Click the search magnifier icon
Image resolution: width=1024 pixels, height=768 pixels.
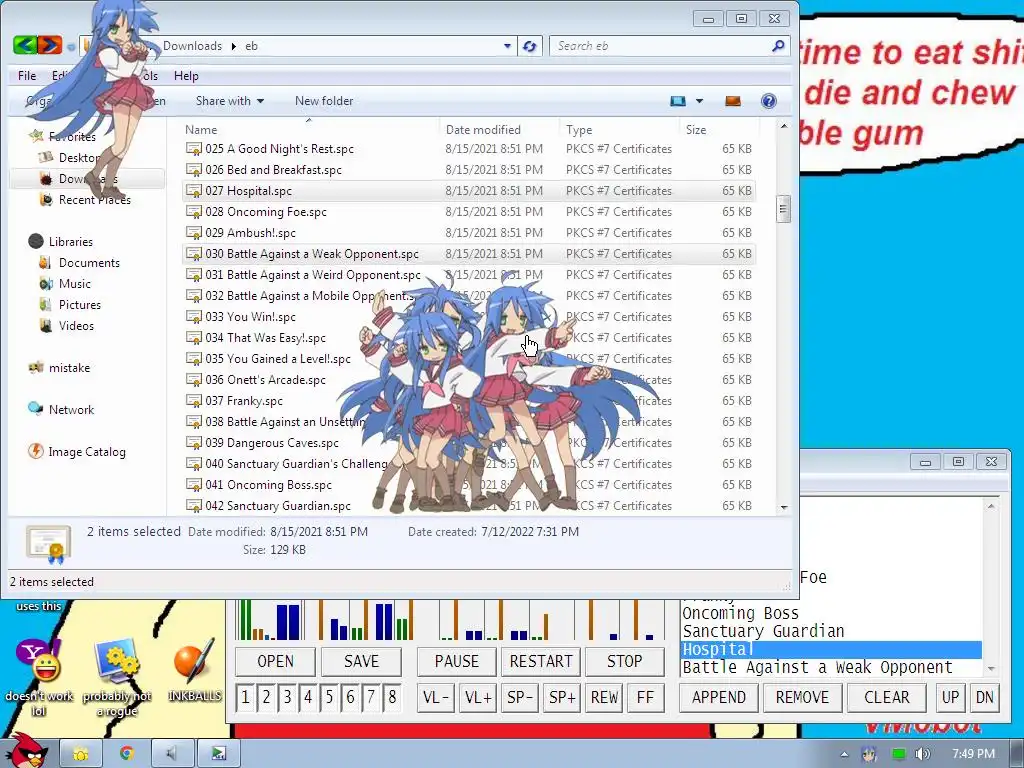777,46
